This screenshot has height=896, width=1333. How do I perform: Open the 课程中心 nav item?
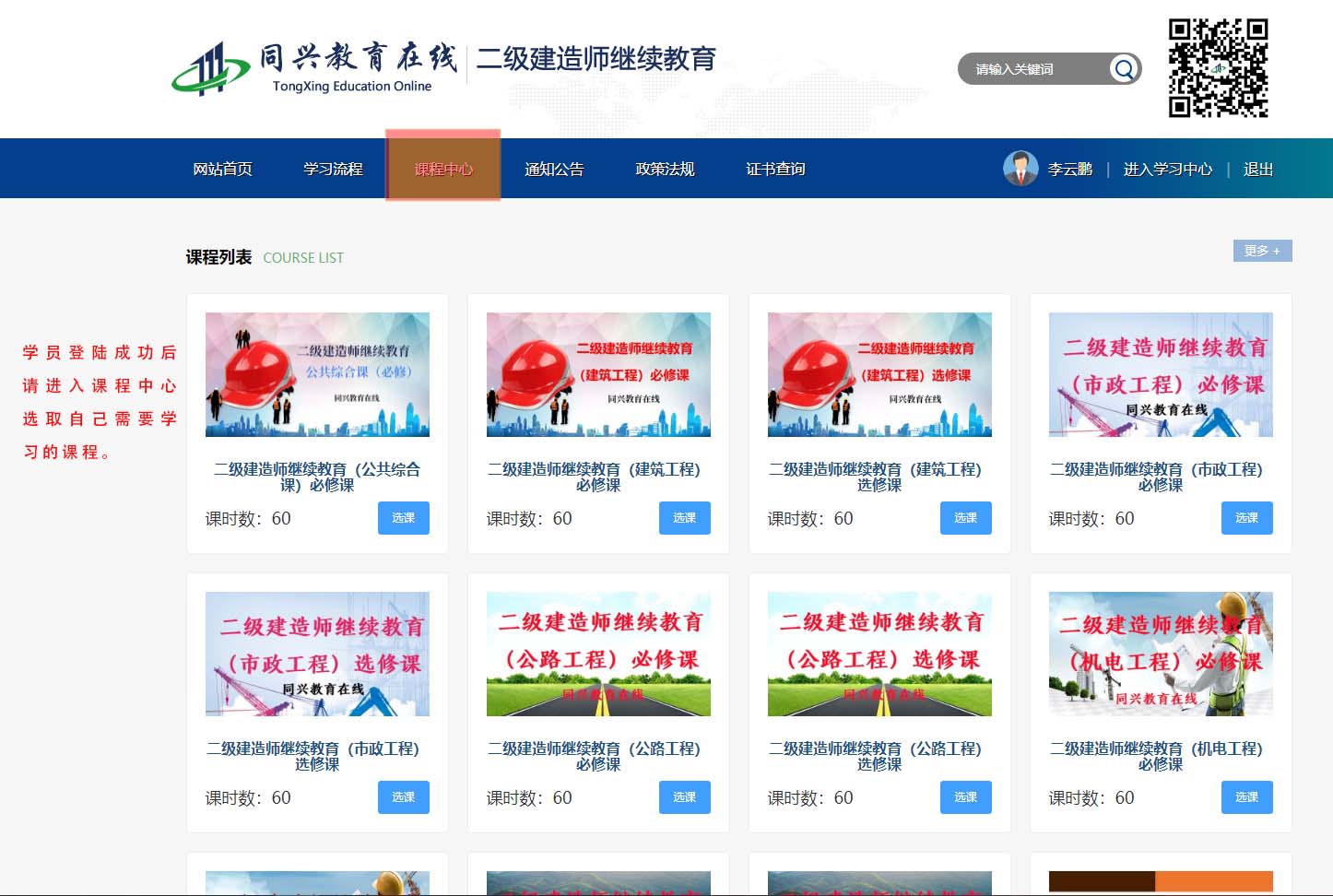click(x=443, y=169)
